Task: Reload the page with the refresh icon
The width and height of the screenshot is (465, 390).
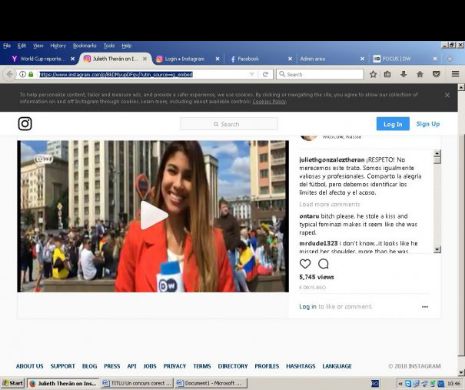Action: tap(265, 74)
